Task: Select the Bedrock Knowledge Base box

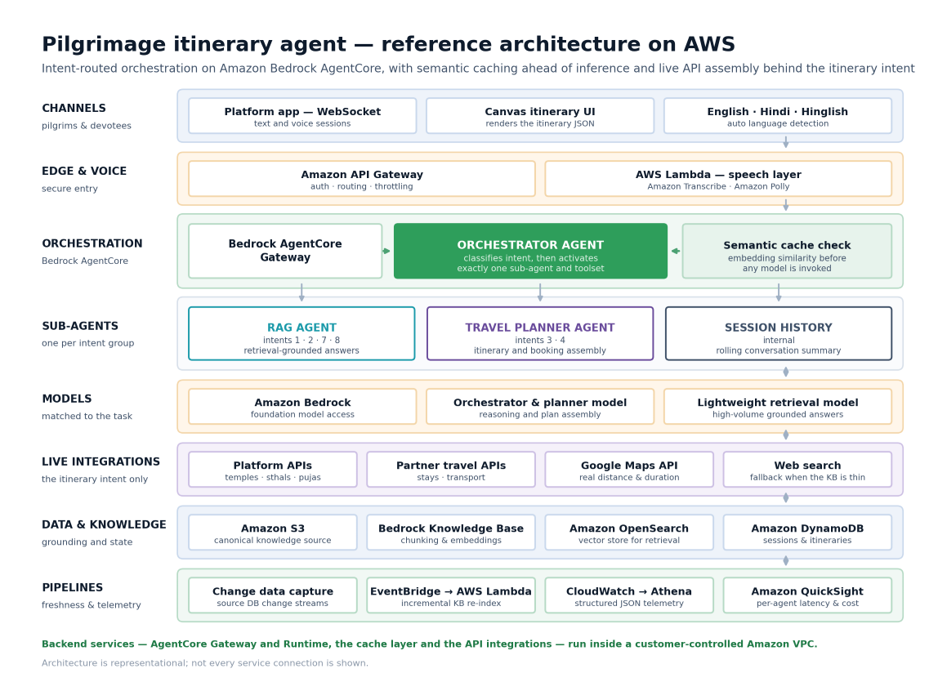Action: pyautogui.click(x=451, y=532)
